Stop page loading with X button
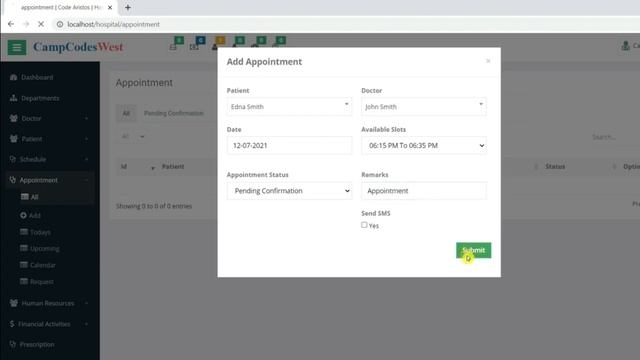The image size is (640, 360). (x=41, y=24)
